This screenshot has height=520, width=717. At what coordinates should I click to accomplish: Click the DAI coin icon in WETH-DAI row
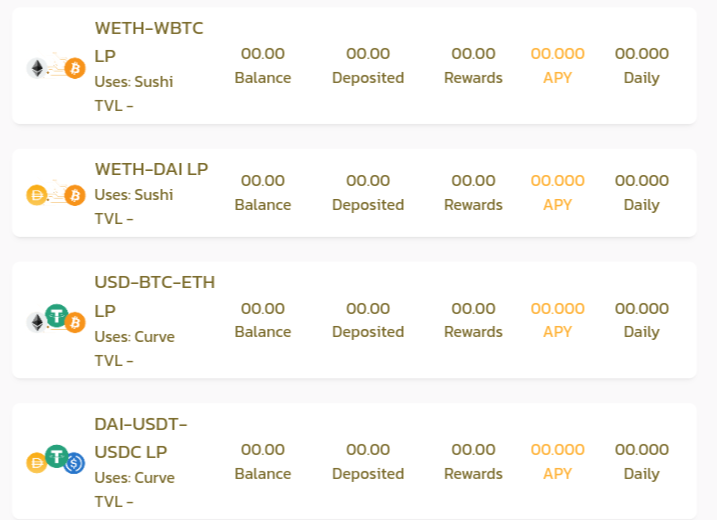[37, 196]
